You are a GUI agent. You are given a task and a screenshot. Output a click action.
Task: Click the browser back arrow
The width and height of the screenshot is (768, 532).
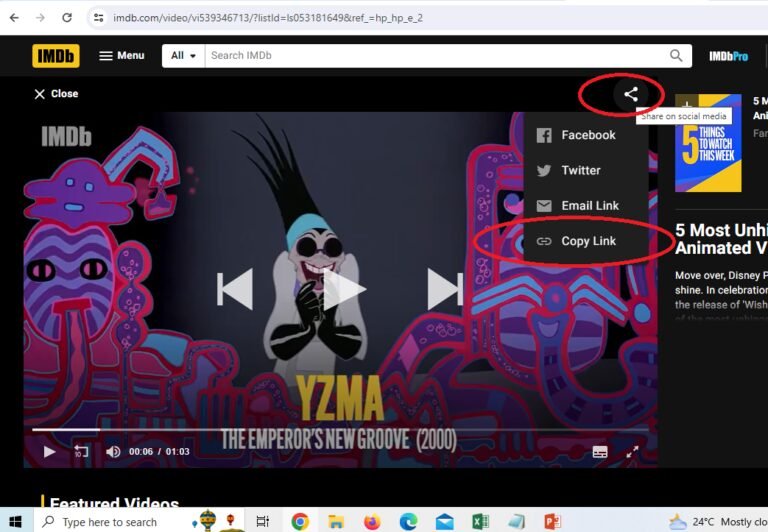(14, 18)
